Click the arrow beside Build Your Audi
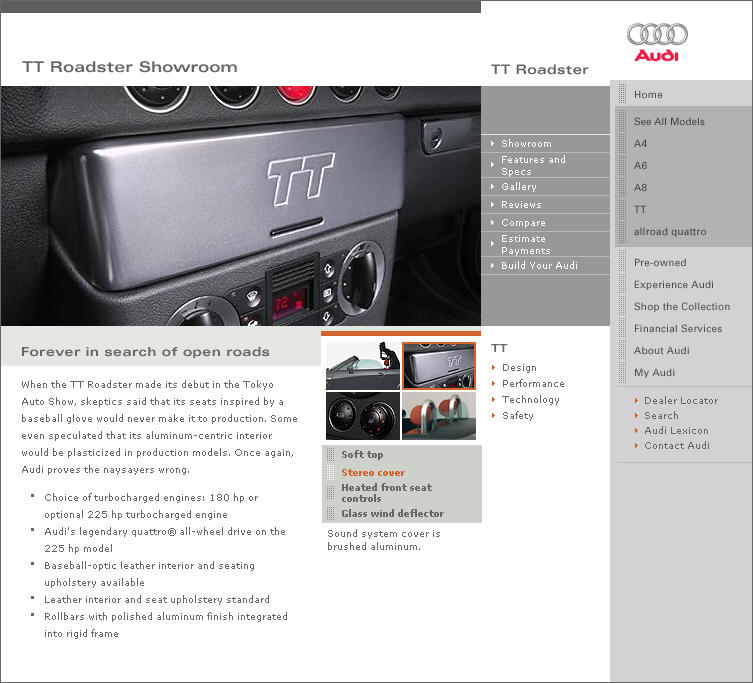Viewport: 753px width, 683px height. (492, 266)
